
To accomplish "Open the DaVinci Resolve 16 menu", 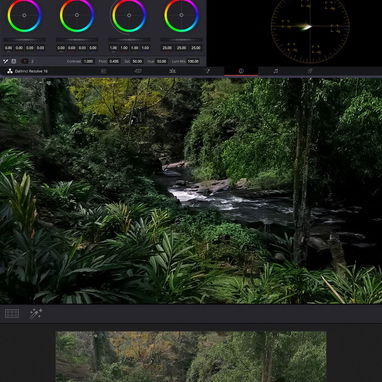I will tap(27, 71).
